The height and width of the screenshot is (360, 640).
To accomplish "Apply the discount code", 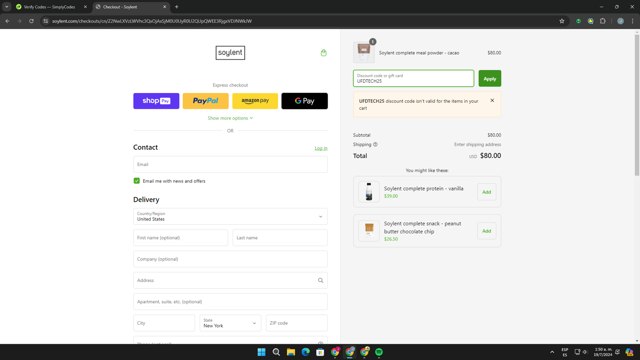I will click(490, 78).
